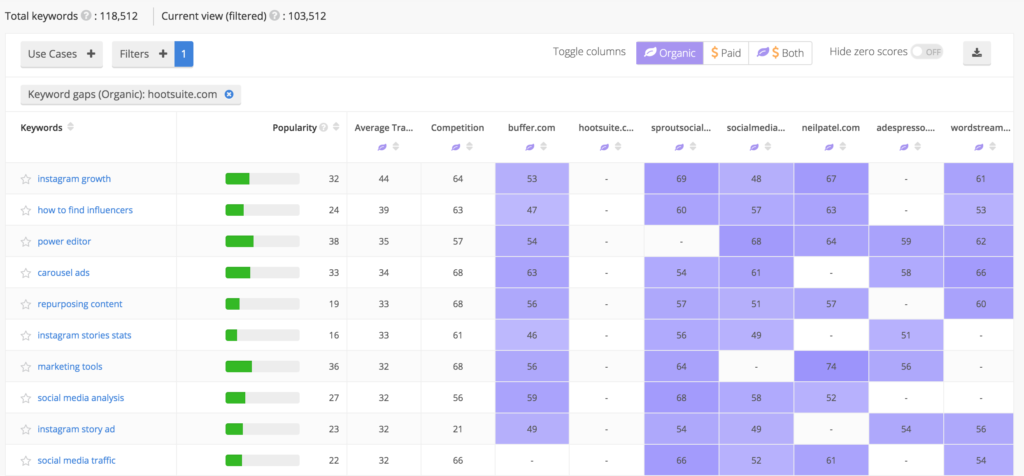Click the buffer.com column header
Screen dimensions: 1024x476
coord(532,128)
